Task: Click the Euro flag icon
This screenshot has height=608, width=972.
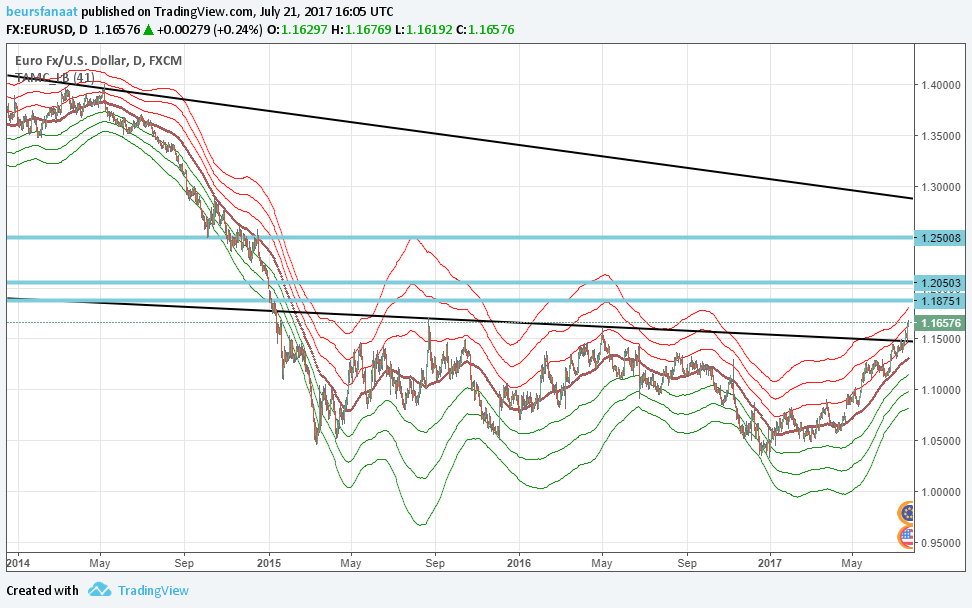Action: click(x=906, y=513)
